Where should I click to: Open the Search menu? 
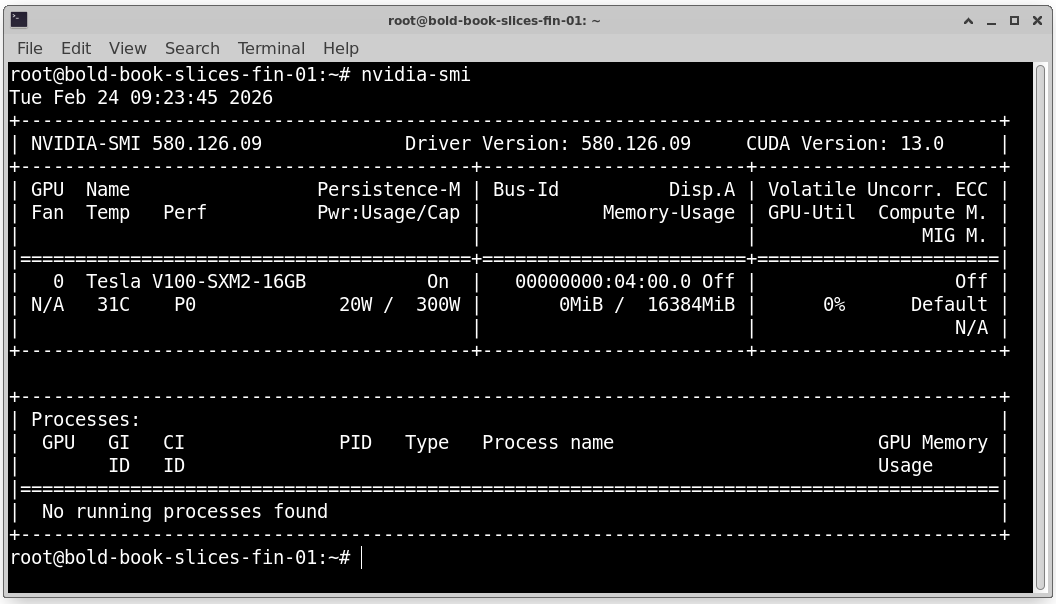point(192,48)
